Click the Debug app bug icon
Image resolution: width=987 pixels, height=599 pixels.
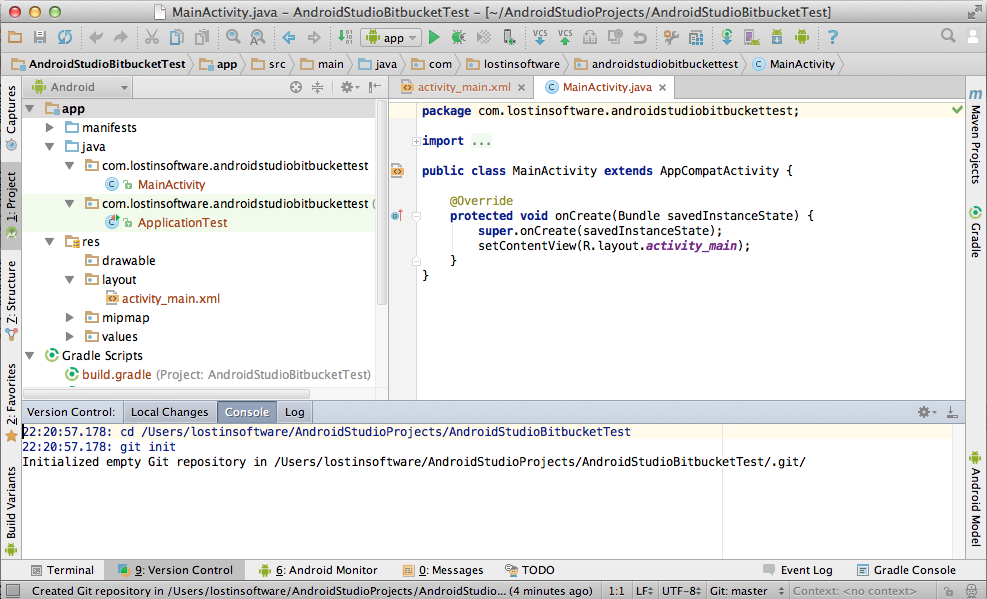[x=458, y=37]
